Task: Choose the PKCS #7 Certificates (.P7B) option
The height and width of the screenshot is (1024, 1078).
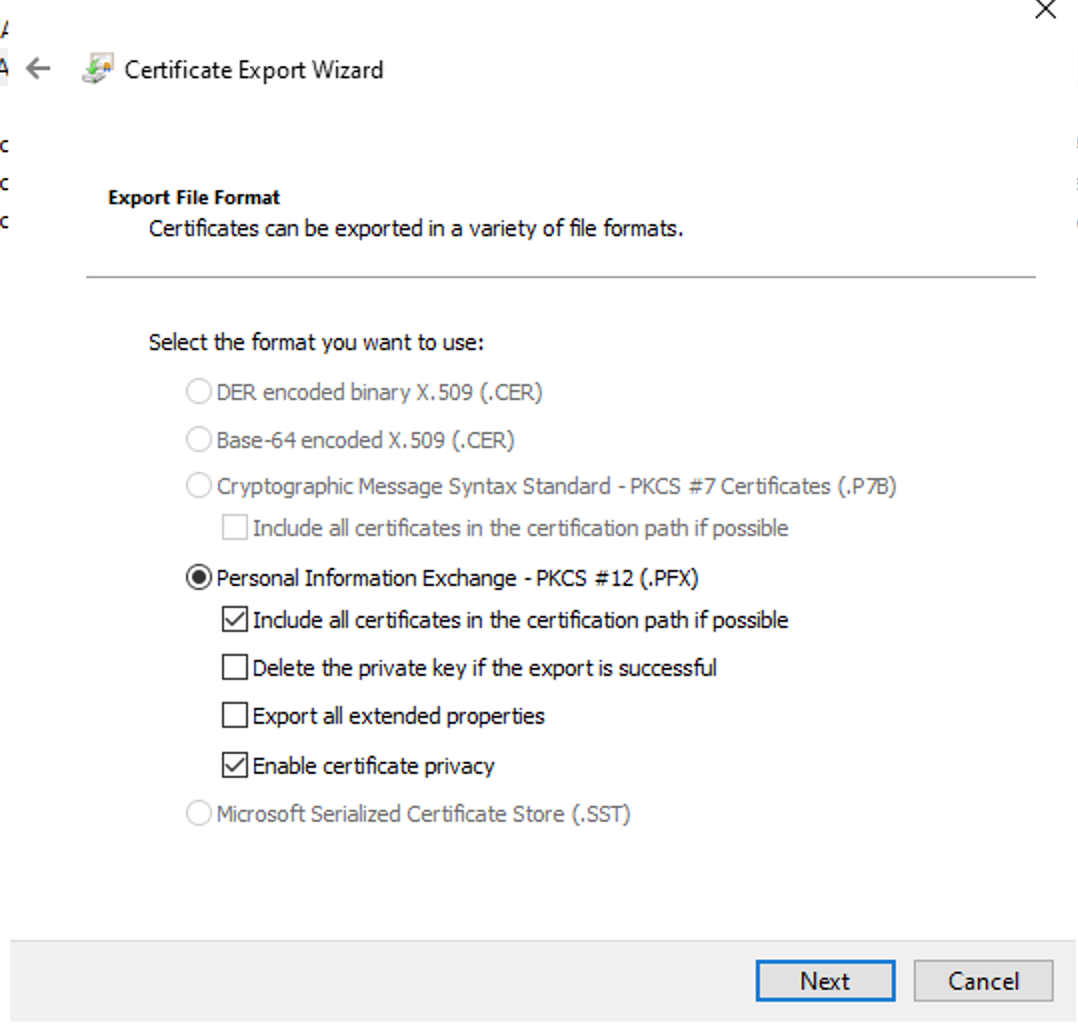Action: pos(199,487)
